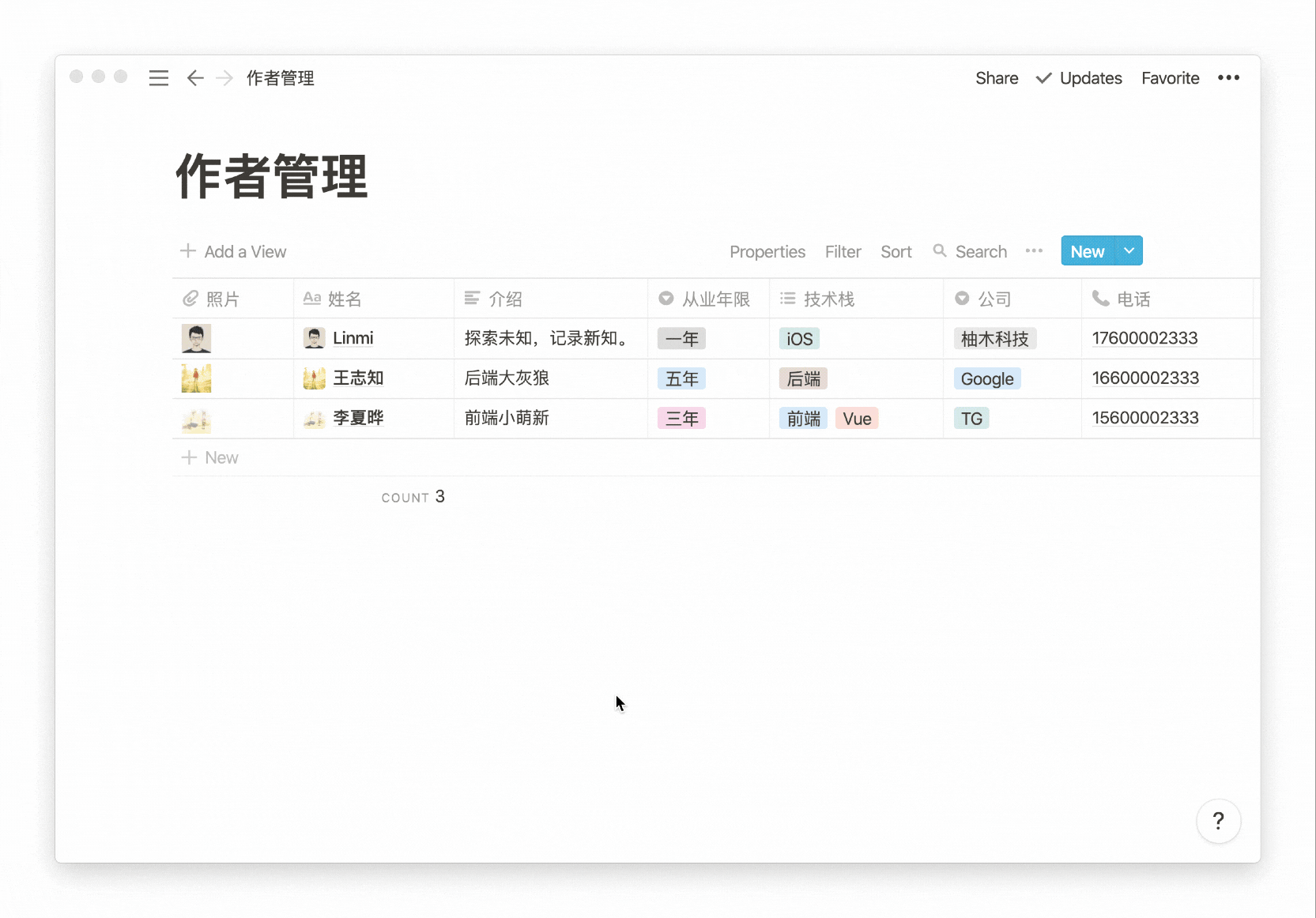
Task: Click phone number 16600002333
Action: point(1145,378)
